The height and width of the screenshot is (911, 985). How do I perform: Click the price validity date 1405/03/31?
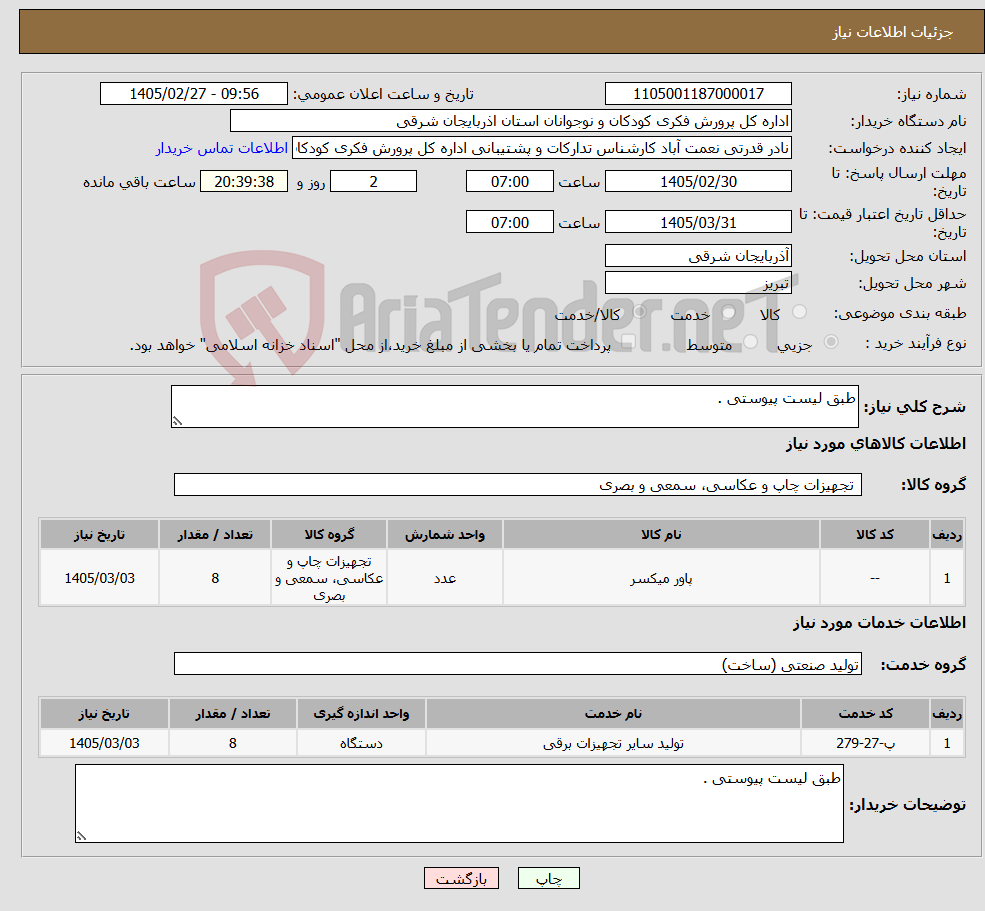coord(698,222)
